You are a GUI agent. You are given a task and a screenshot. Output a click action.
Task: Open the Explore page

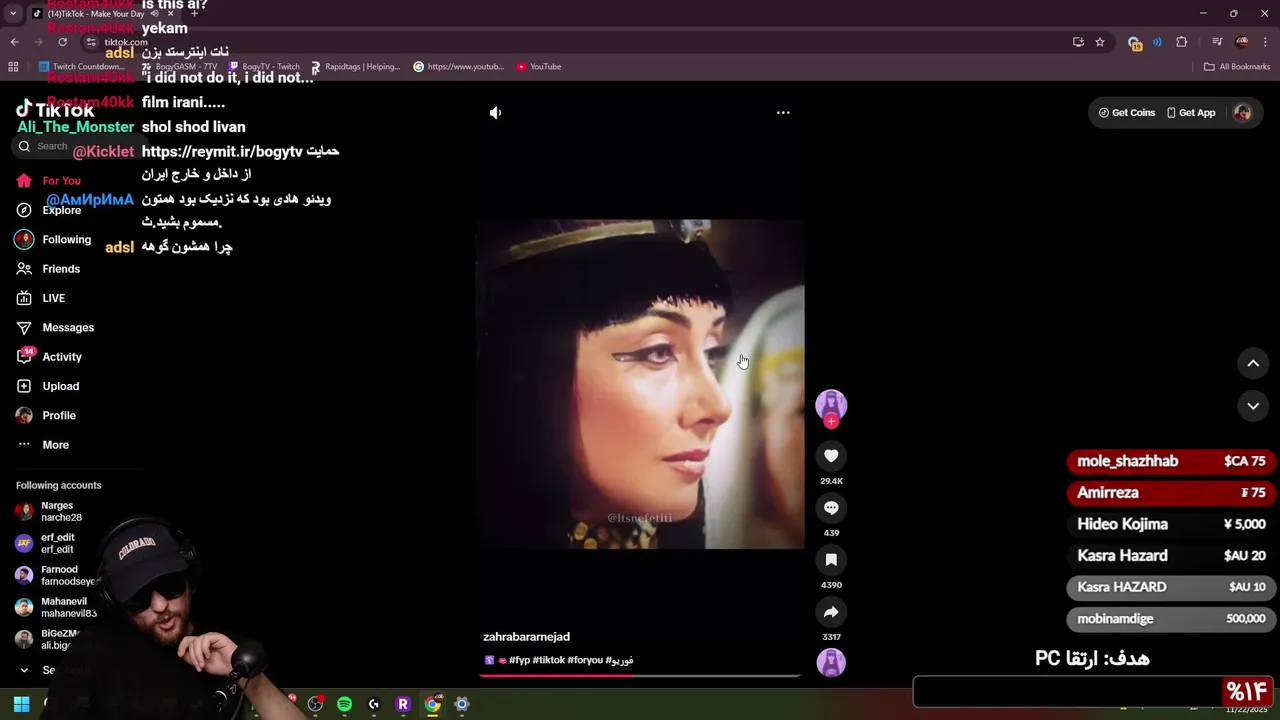coord(48,210)
